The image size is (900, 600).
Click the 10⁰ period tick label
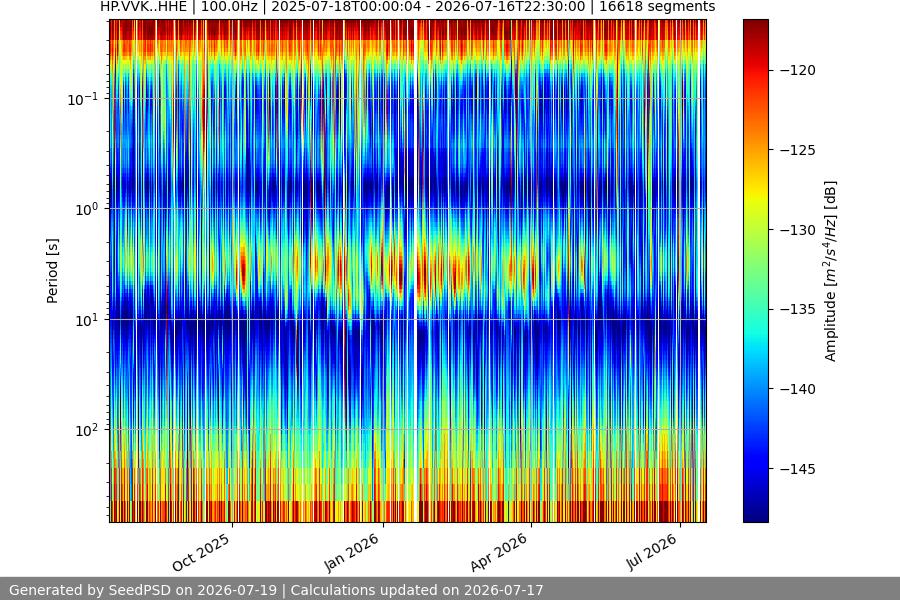[86, 210]
